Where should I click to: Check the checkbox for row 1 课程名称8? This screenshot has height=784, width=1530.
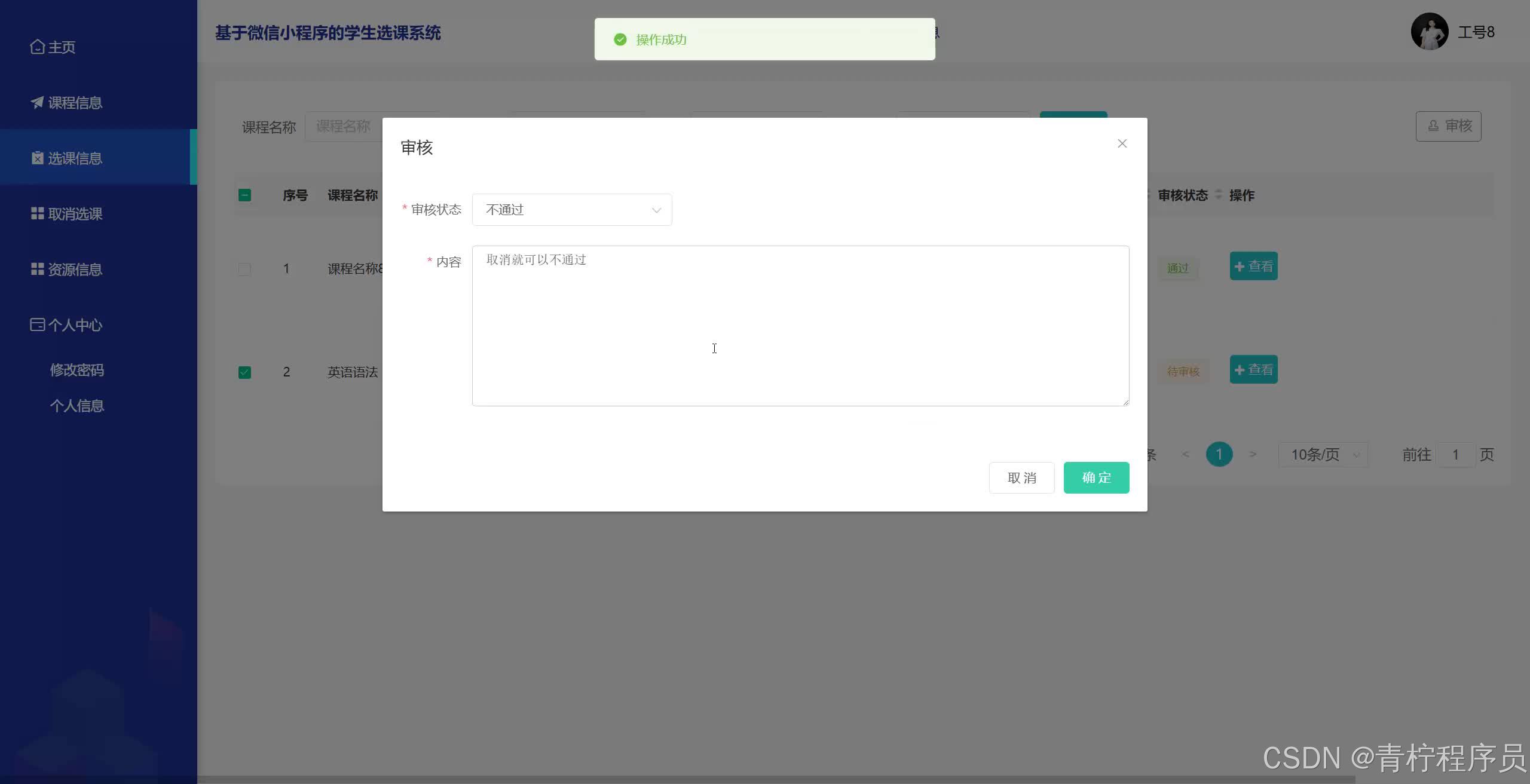click(244, 269)
